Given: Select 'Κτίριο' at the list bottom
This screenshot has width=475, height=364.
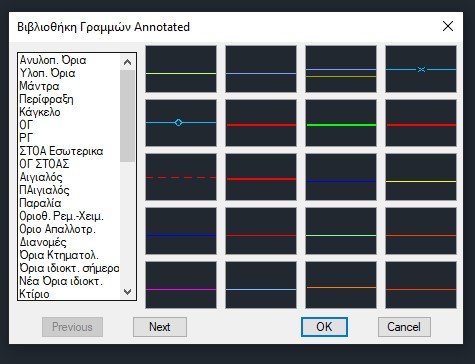Looking at the screenshot, I should (34, 294).
